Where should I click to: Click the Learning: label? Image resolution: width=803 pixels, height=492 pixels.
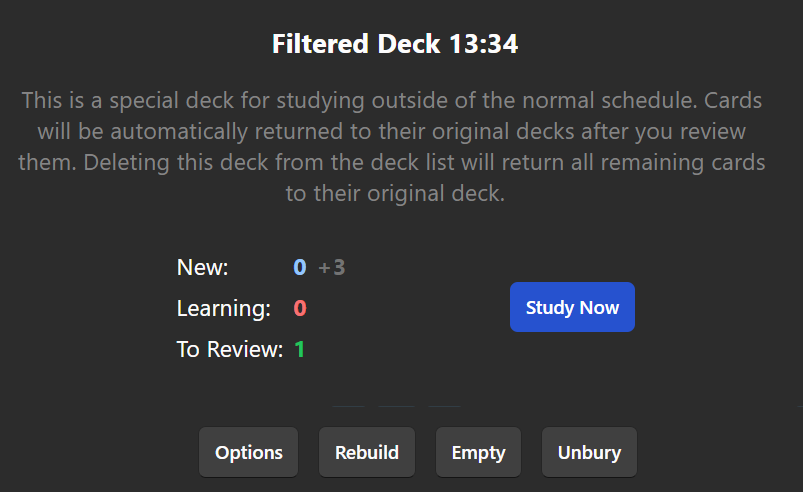(x=224, y=309)
